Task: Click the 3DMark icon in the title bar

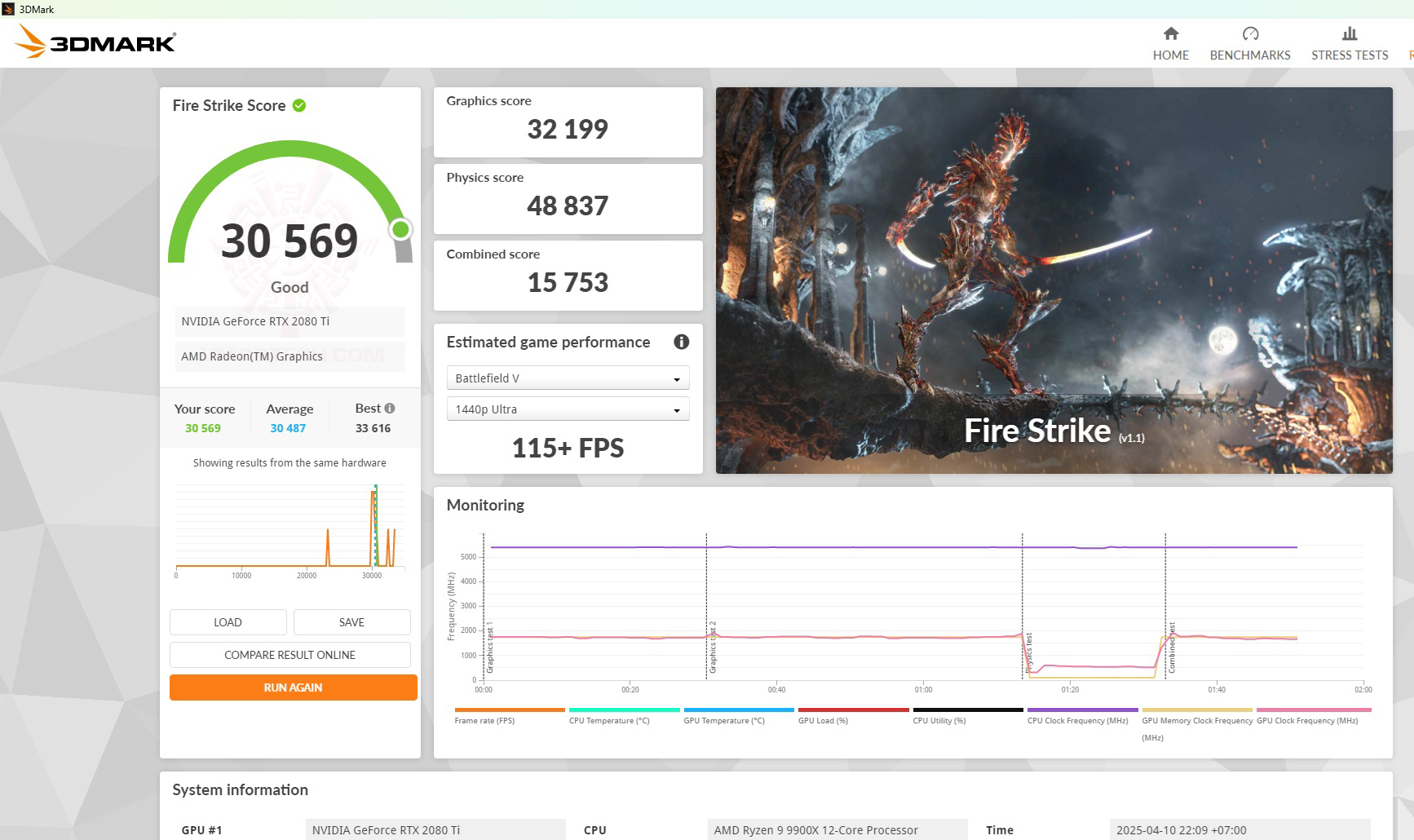Action: tap(8, 9)
